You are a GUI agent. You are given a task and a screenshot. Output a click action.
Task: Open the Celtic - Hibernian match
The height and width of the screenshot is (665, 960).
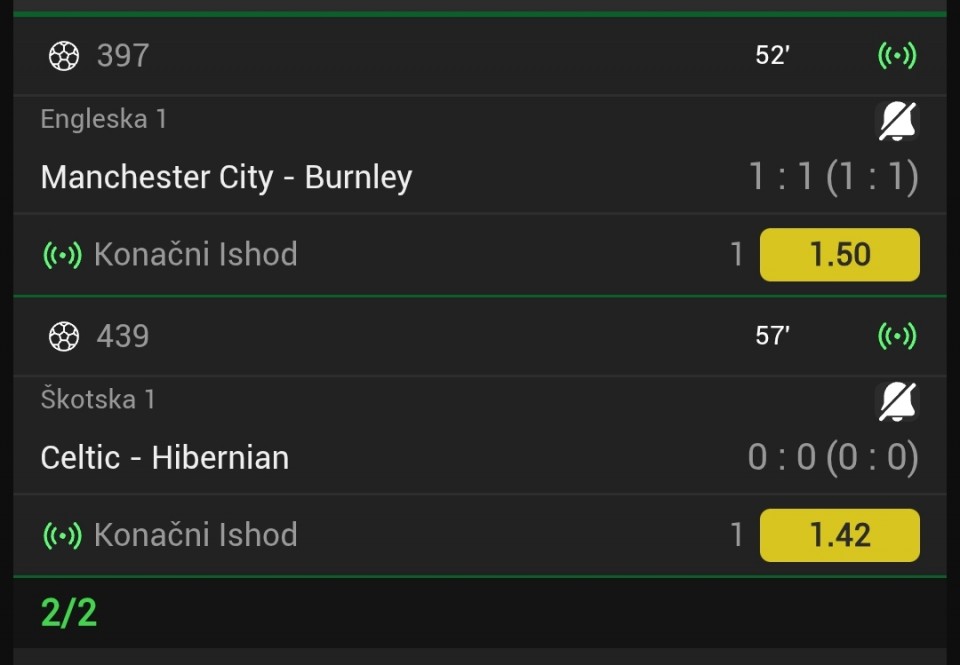click(164, 458)
